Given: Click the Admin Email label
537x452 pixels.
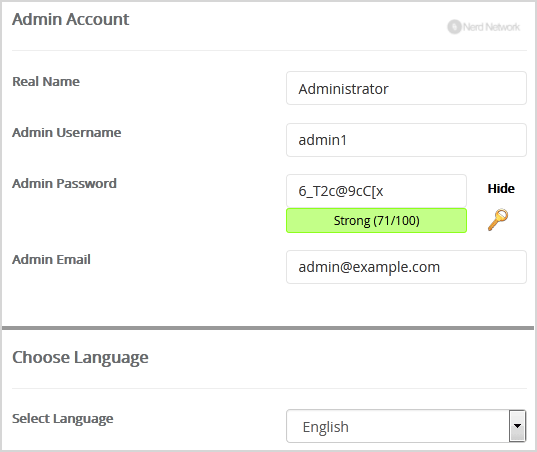Looking at the screenshot, I should [x=51, y=260].
